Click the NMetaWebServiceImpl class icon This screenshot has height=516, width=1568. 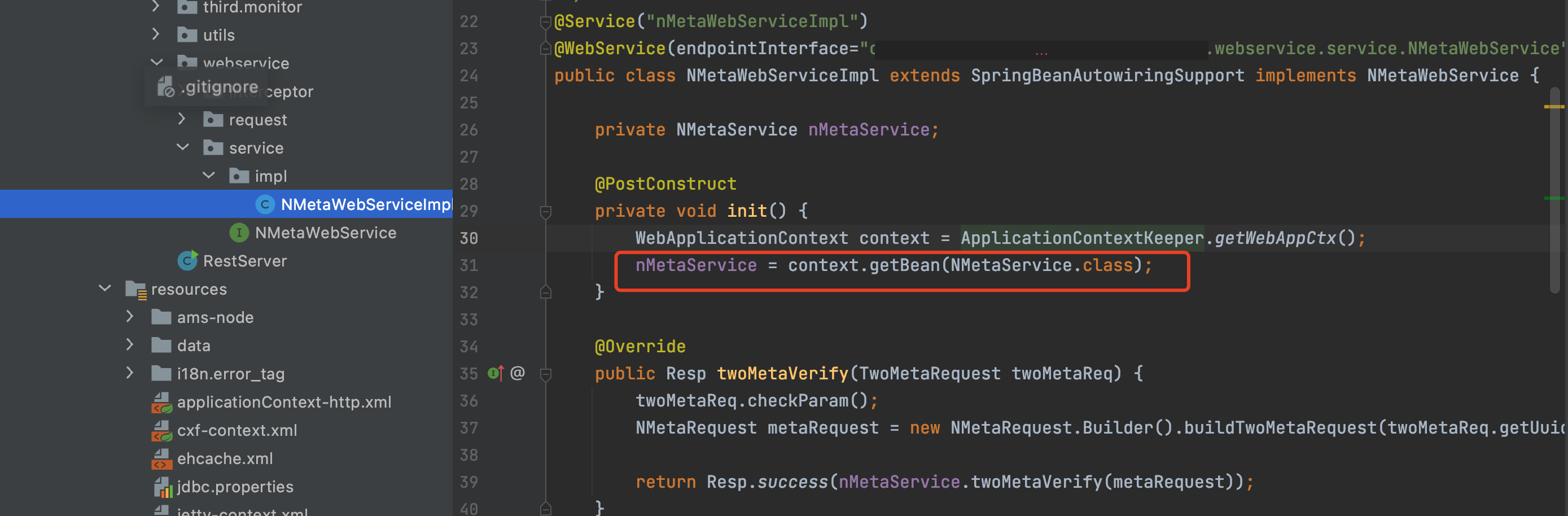click(x=265, y=204)
